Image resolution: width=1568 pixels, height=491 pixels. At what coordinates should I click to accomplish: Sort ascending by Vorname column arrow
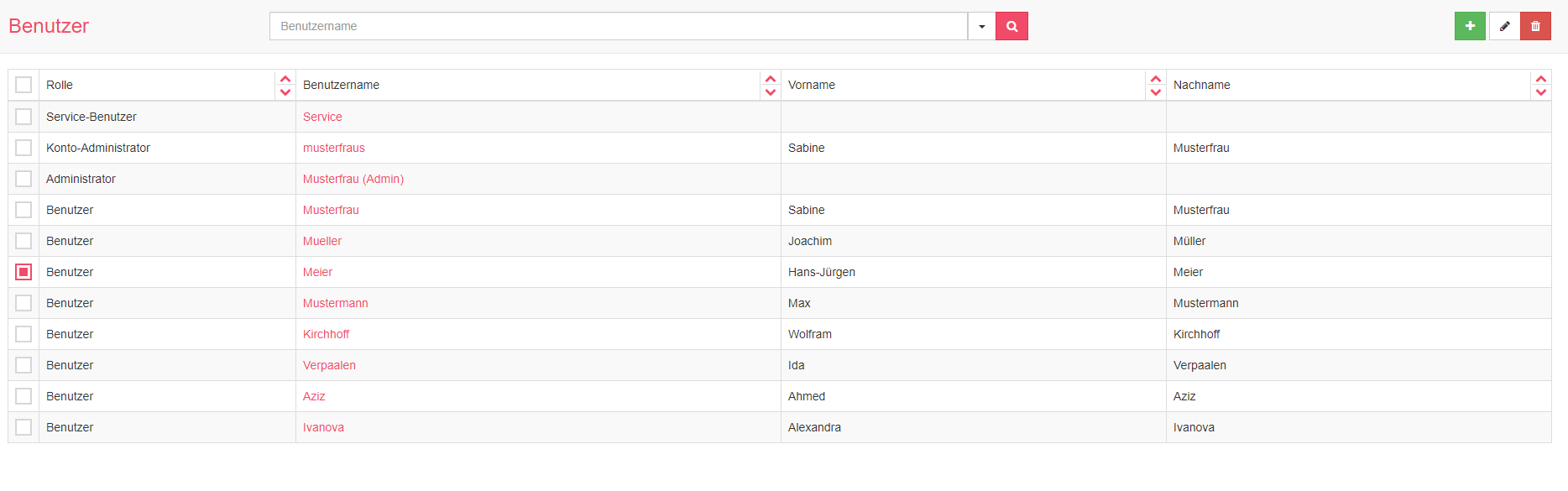[x=1156, y=79]
